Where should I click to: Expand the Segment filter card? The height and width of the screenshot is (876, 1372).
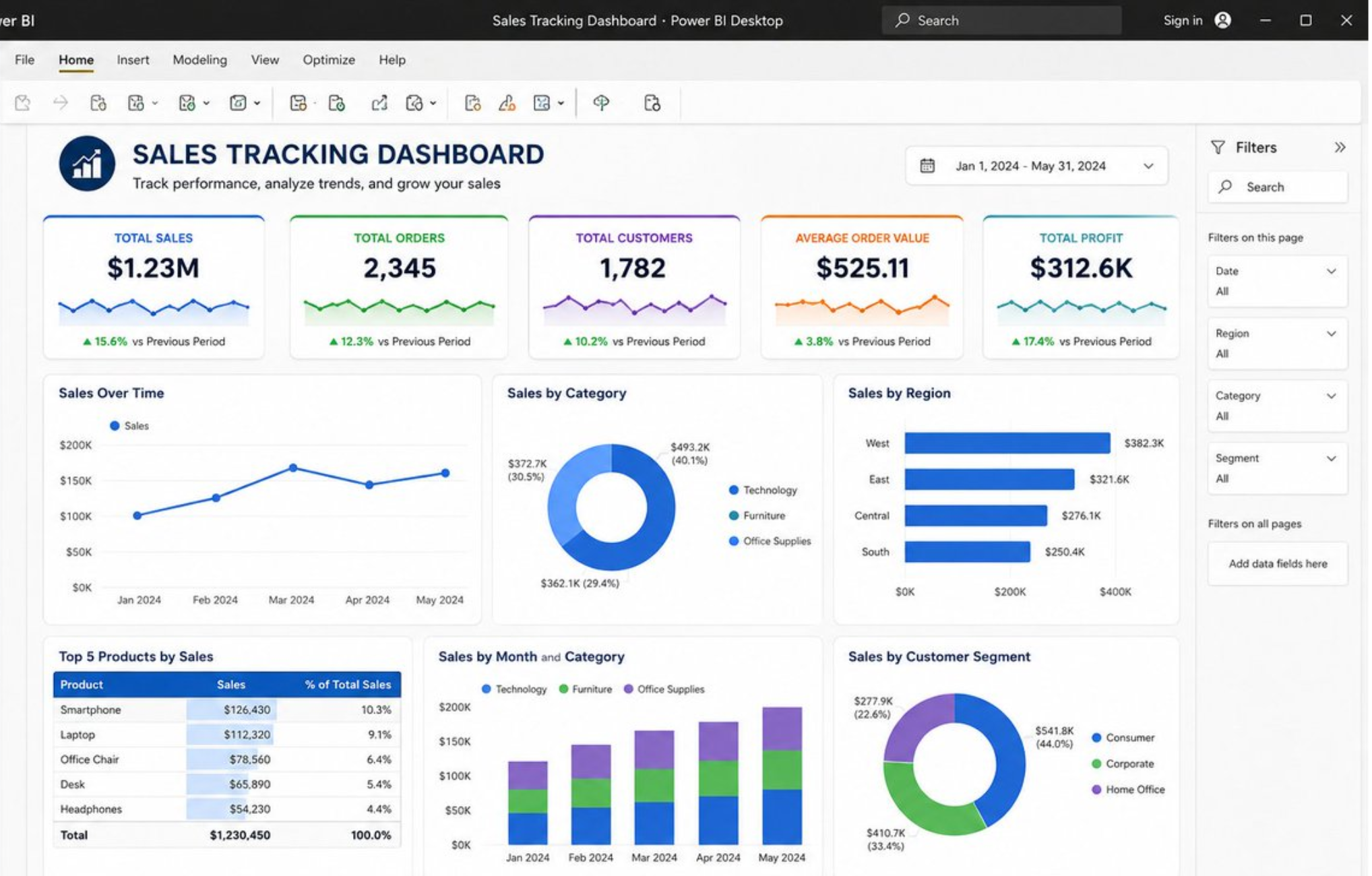[1277, 468]
